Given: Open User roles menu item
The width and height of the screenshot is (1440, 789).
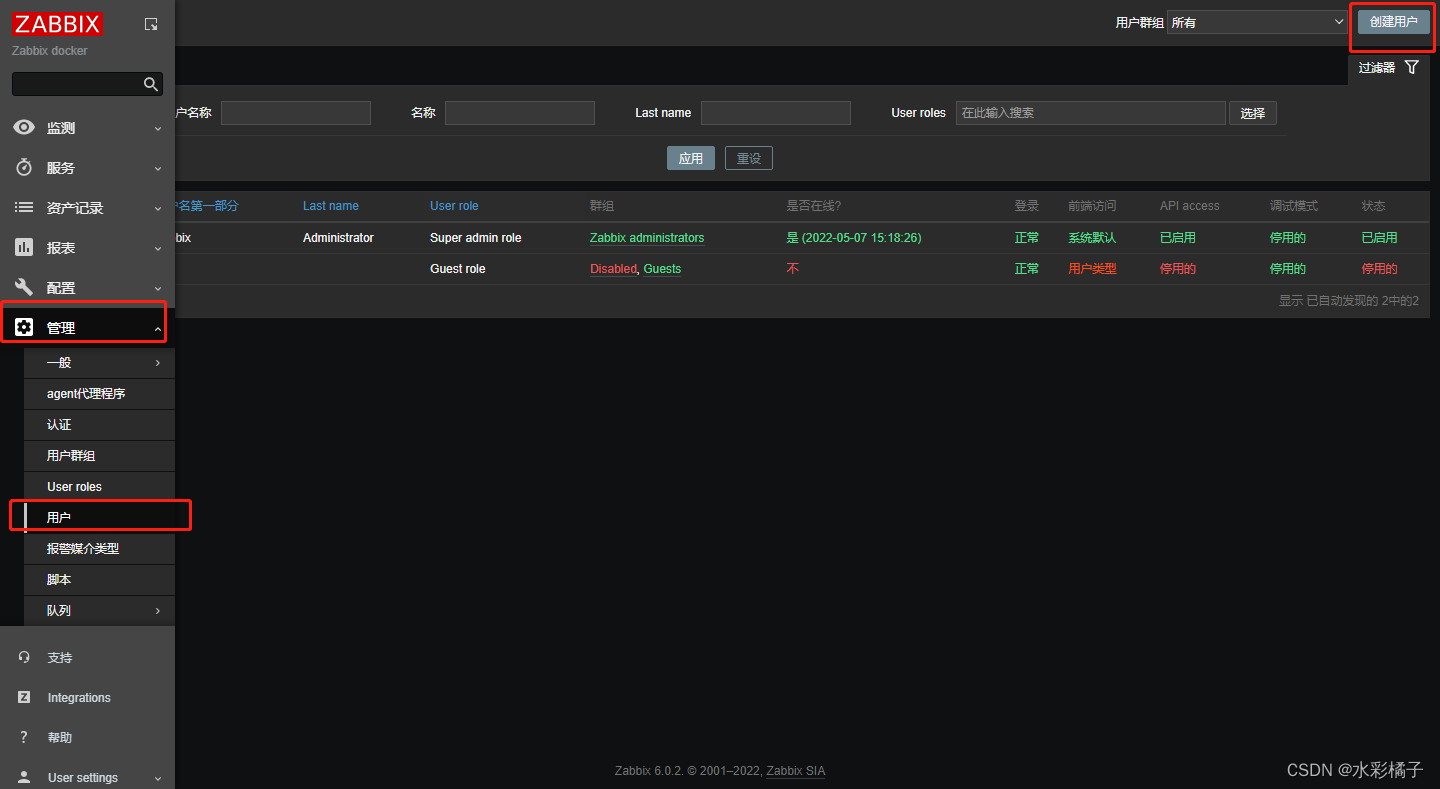Looking at the screenshot, I should pos(99,487).
